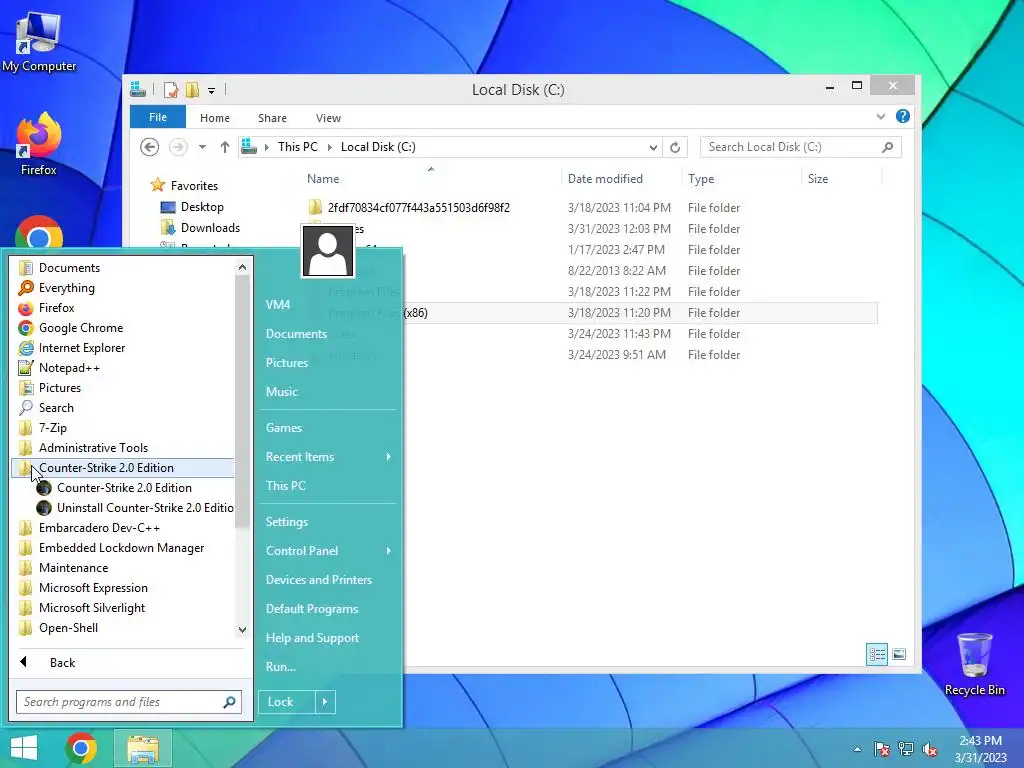
Task: Expand Control Panel submenu
Action: coord(328,551)
